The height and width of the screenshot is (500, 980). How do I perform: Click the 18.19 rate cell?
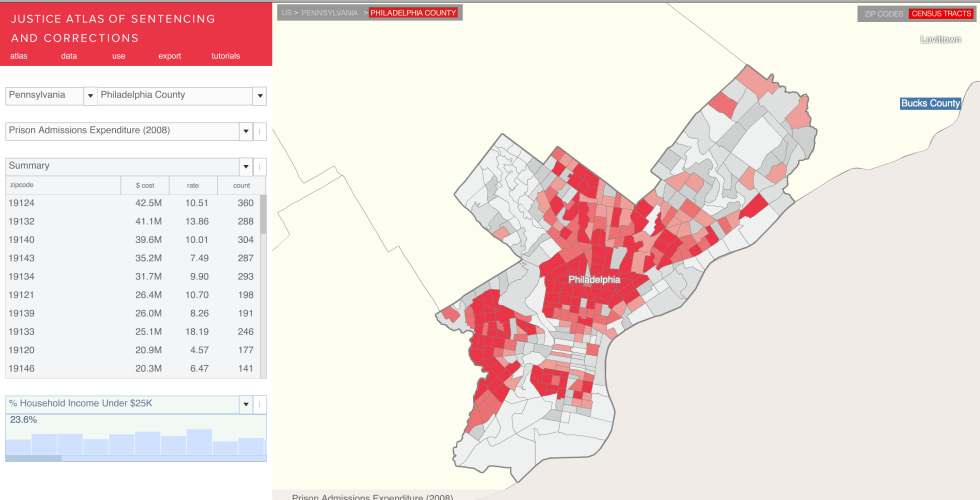tap(197, 332)
